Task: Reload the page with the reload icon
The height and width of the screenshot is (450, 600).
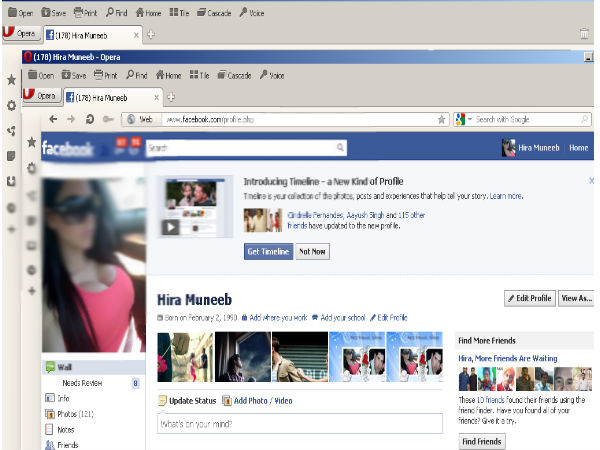Action: (x=90, y=119)
